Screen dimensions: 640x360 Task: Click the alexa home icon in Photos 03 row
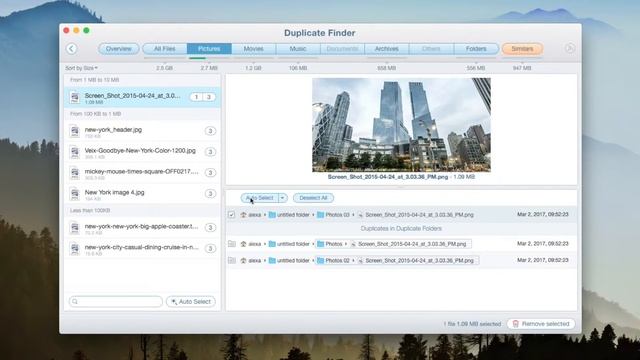[243, 215]
